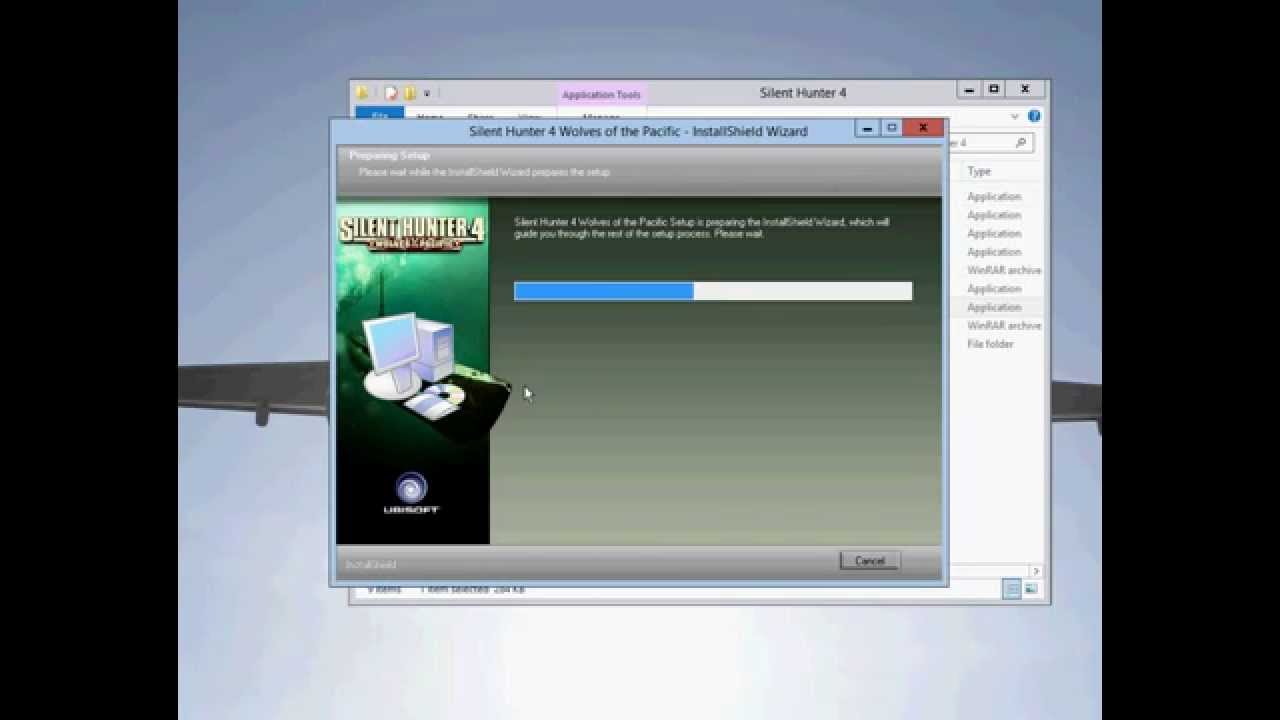Select the Application Tools ribbon tab
This screenshot has height=720, width=1280.
(601, 95)
